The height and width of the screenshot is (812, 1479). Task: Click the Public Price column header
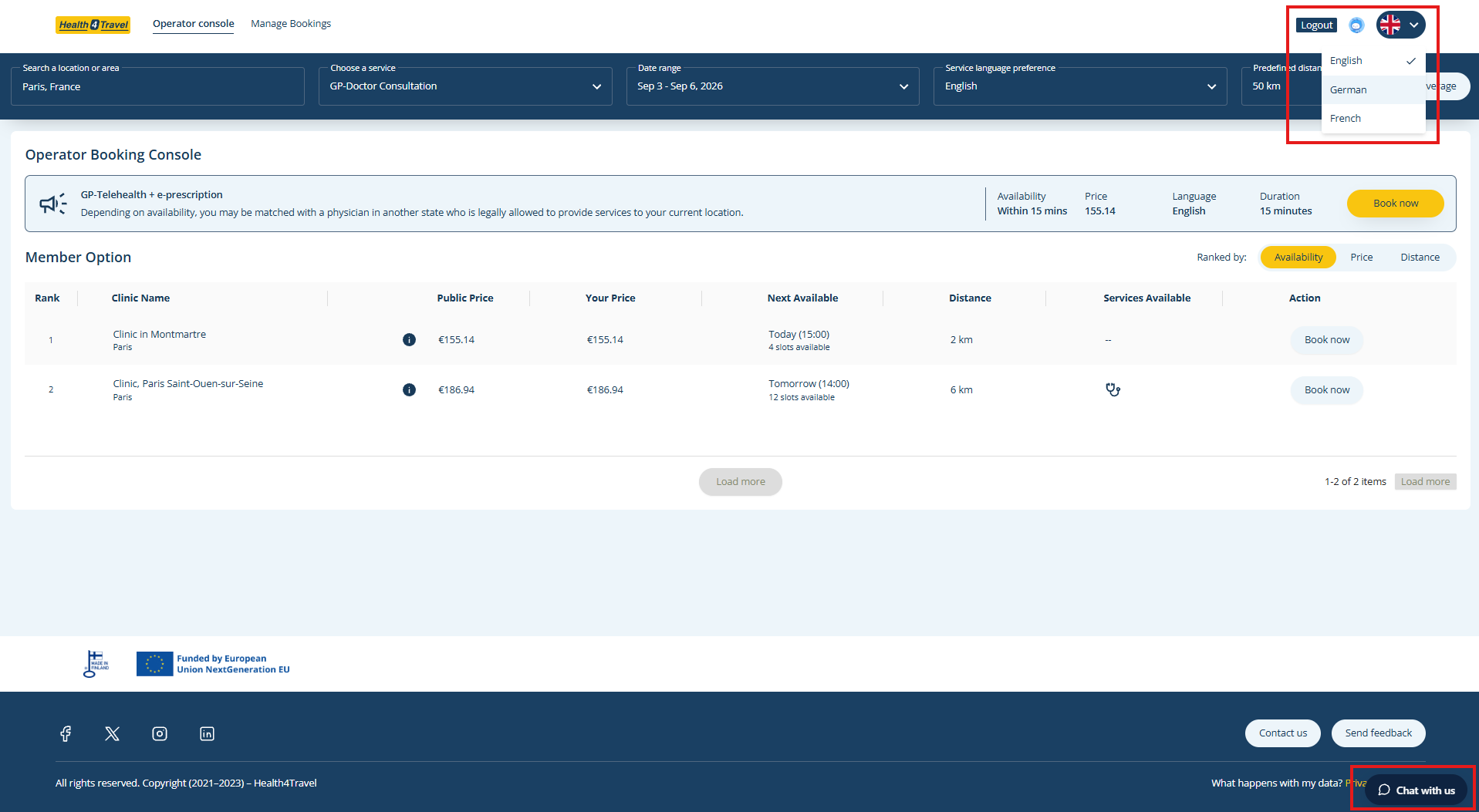(465, 298)
